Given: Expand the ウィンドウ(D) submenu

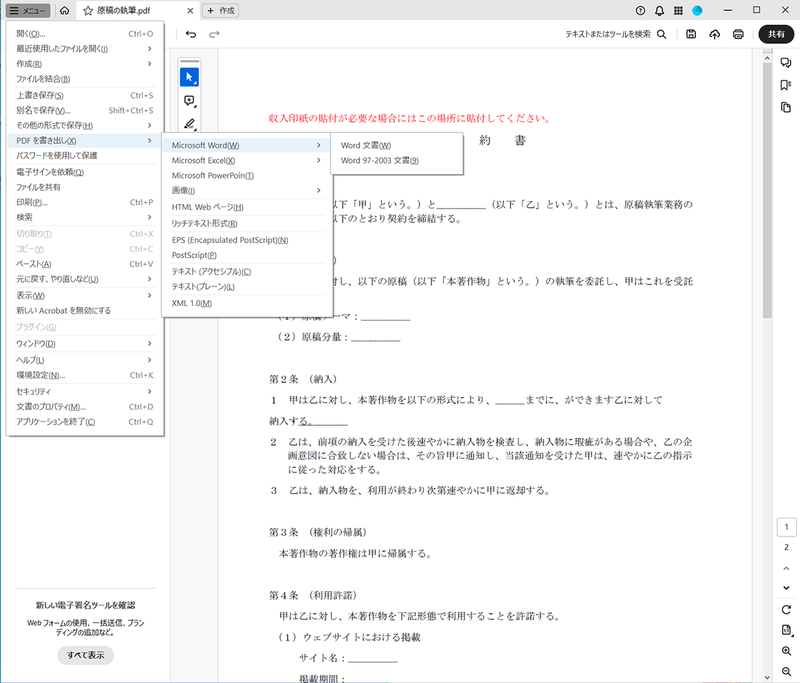Looking at the screenshot, I should click(85, 344).
